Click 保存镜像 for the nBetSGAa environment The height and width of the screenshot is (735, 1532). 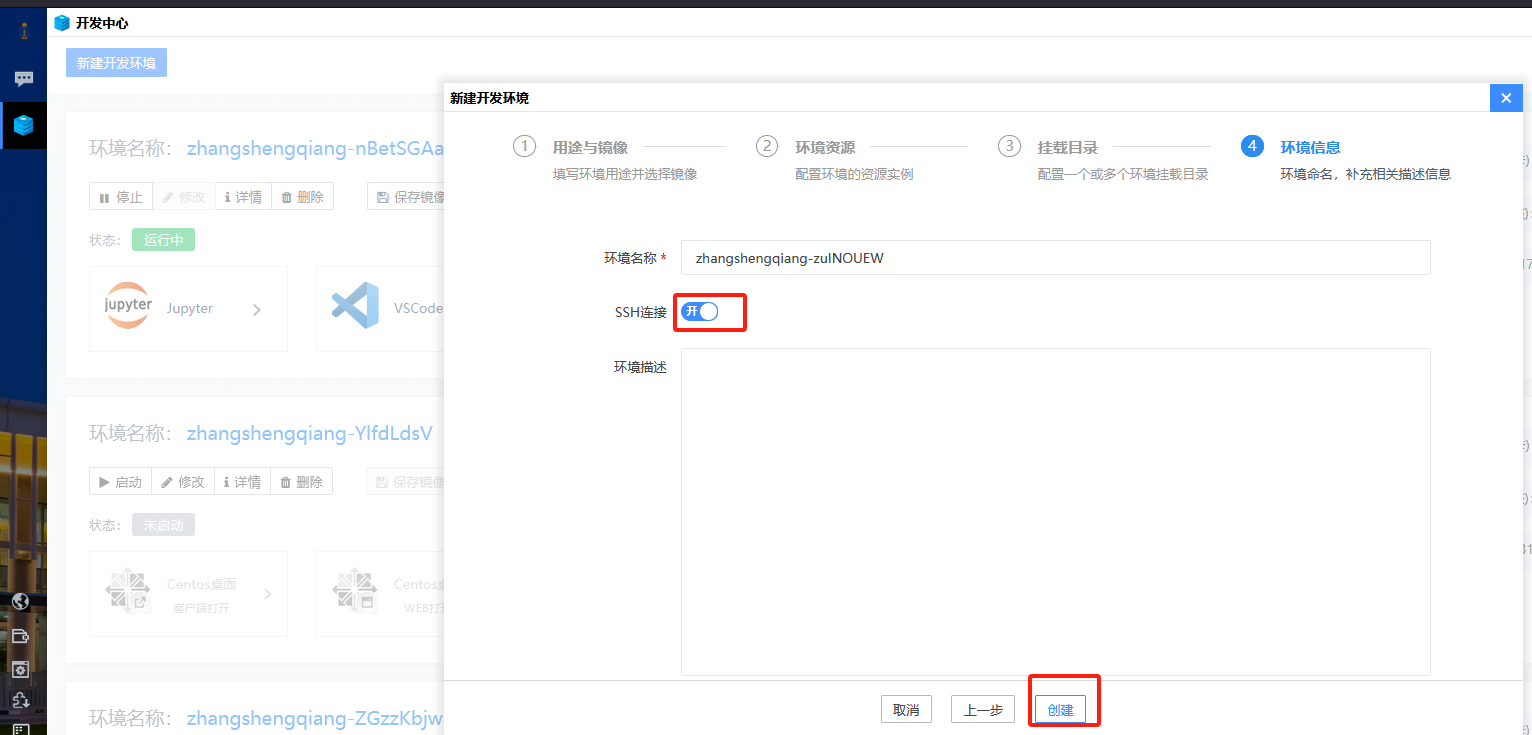coord(408,197)
